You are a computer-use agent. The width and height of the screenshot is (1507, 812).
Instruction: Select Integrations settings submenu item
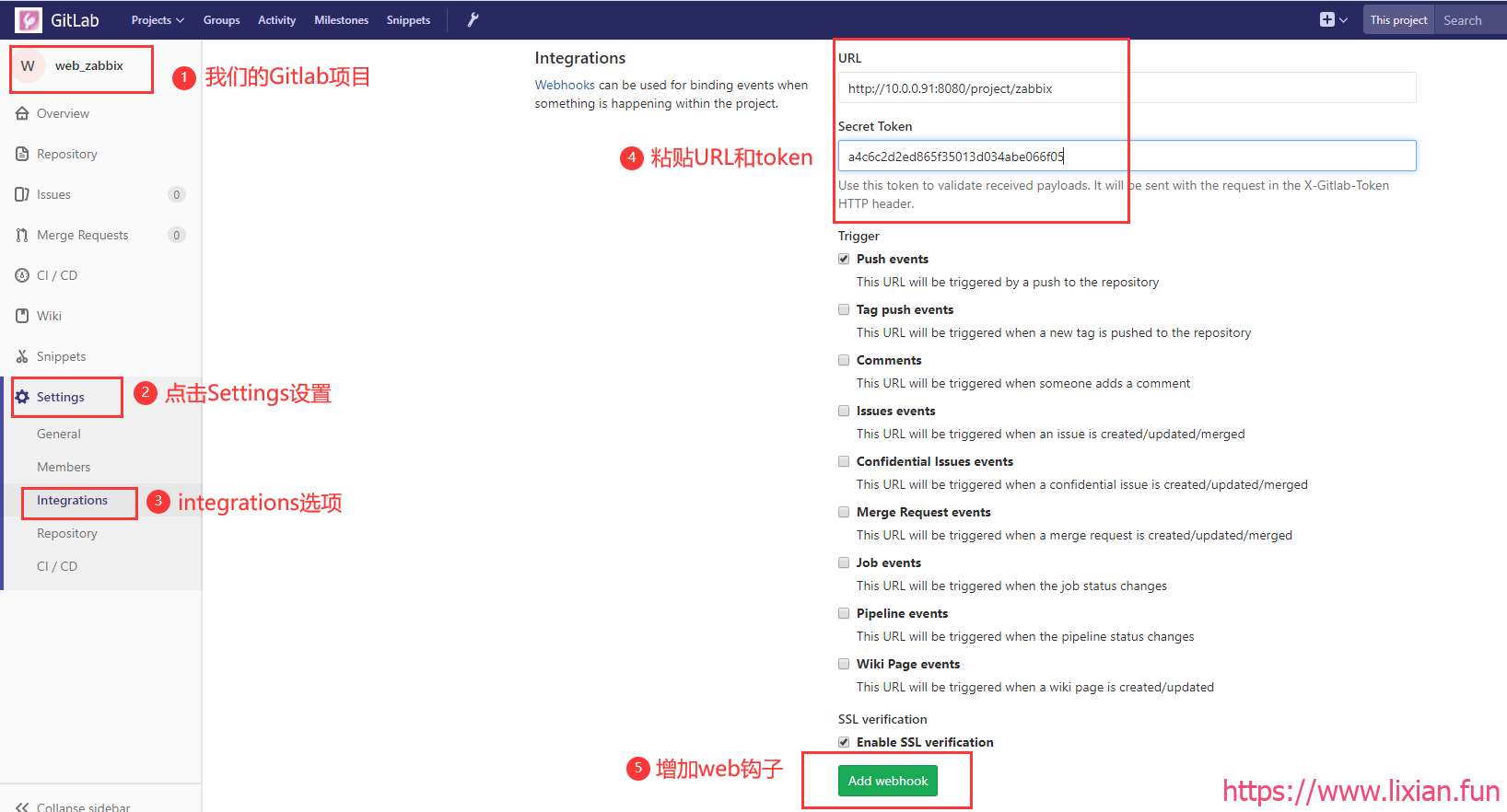pyautogui.click(x=72, y=500)
